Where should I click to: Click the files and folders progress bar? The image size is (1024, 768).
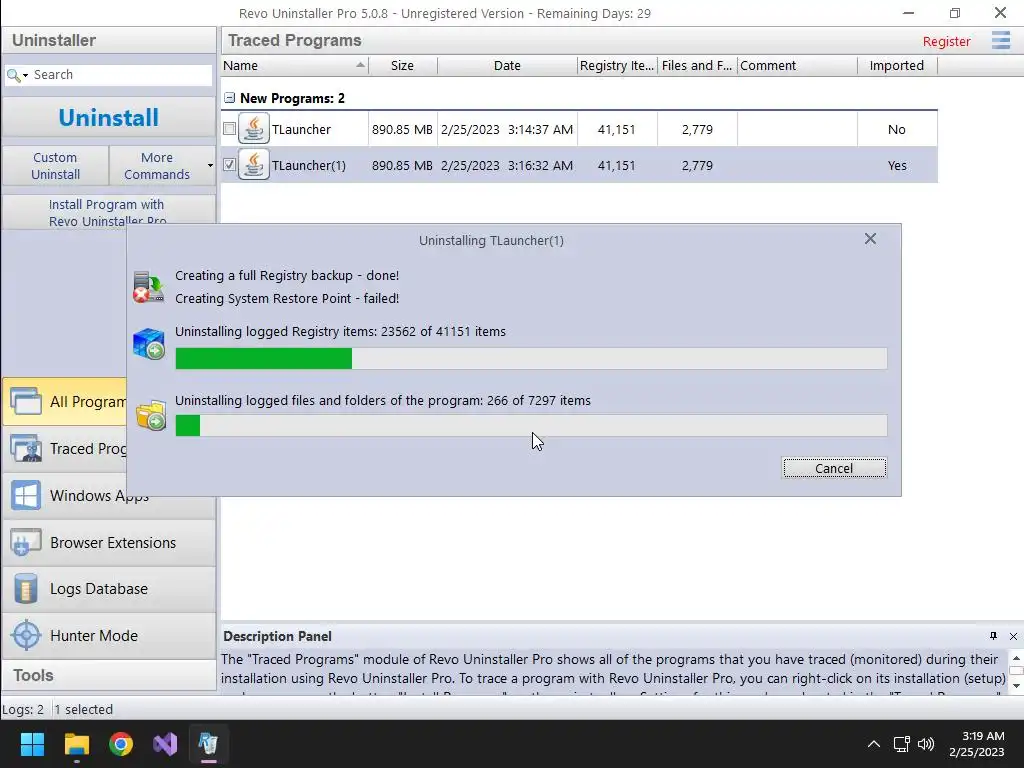click(531, 426)
